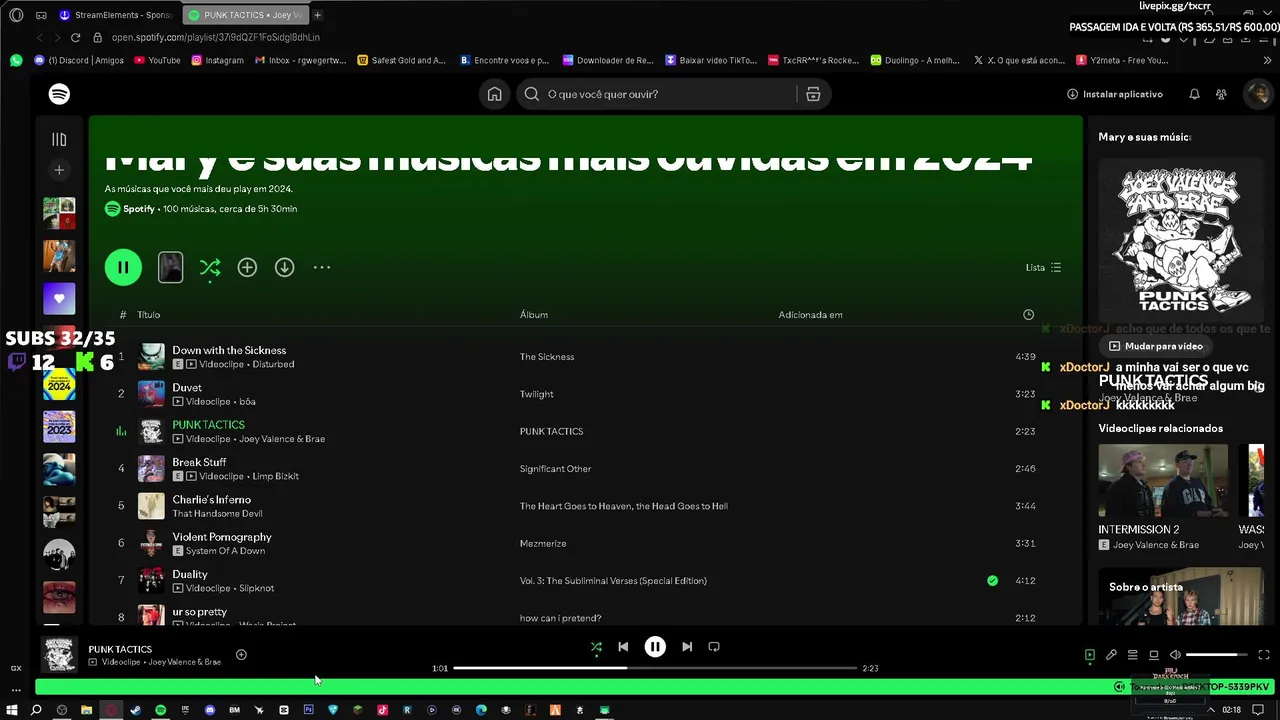Skip to the previous track
The image size is (1280, 720).
coord(623,647)
